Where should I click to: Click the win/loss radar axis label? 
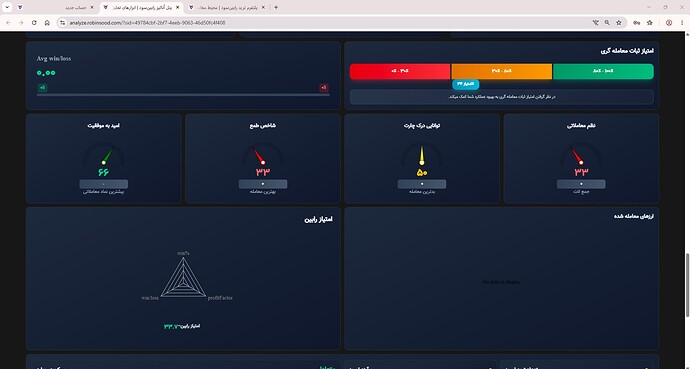click(x=150, y=298)
